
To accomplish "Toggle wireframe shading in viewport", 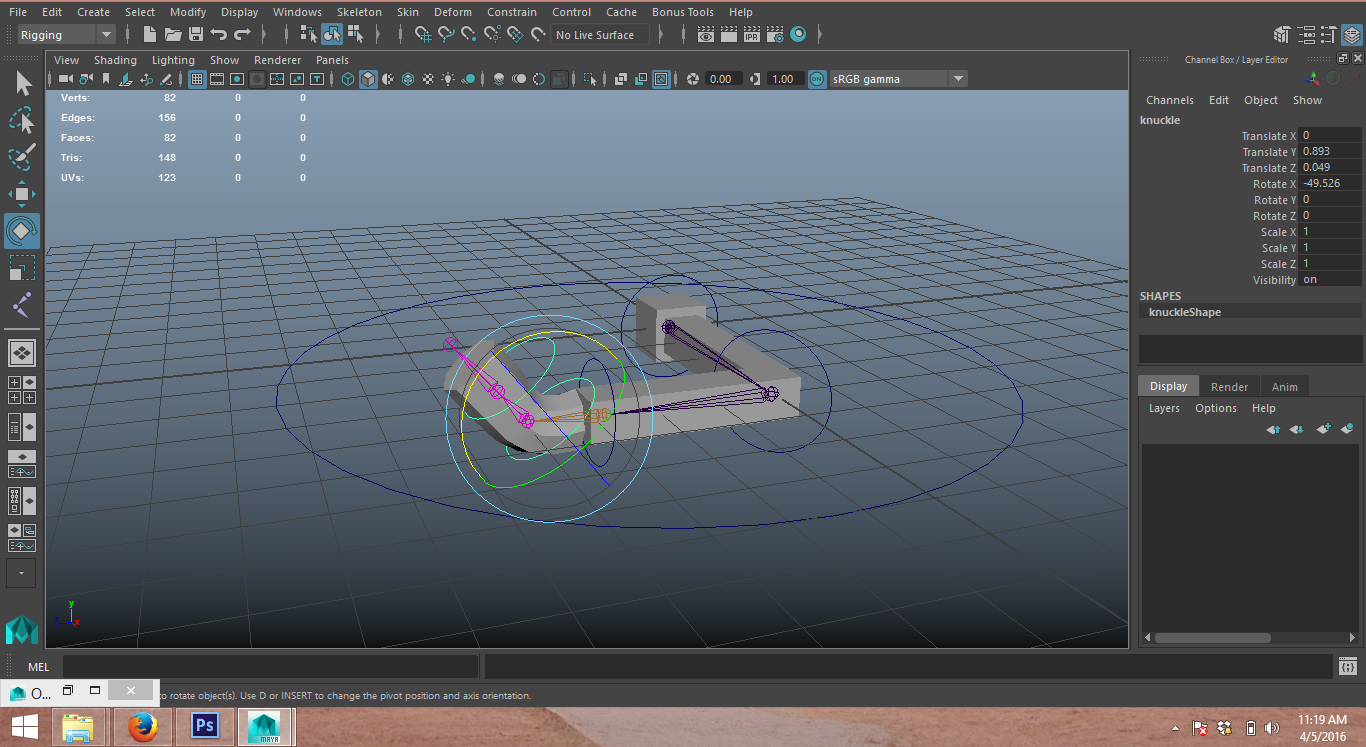I will (x=348, y=79).
